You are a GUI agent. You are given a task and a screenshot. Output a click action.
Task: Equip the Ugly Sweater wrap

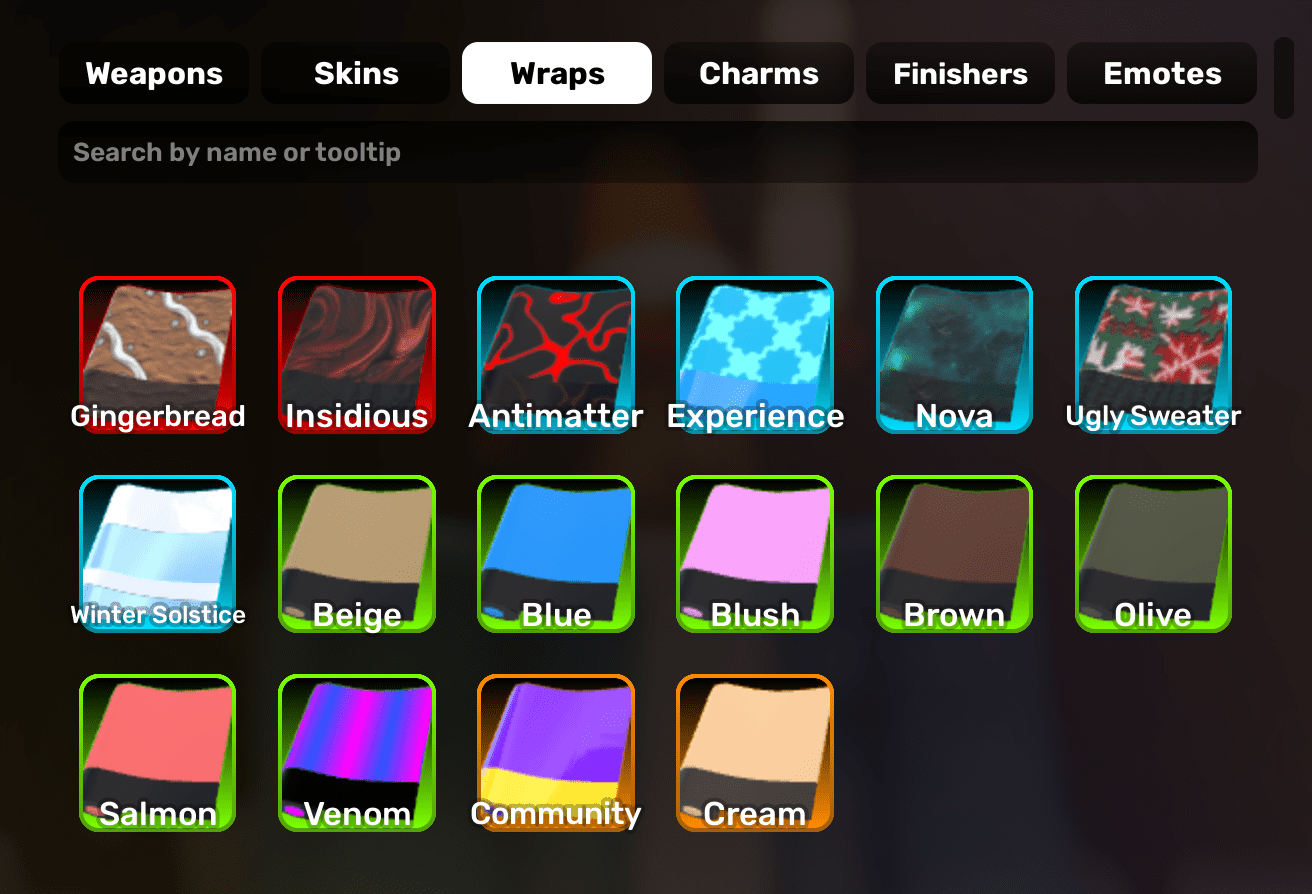1153,355
